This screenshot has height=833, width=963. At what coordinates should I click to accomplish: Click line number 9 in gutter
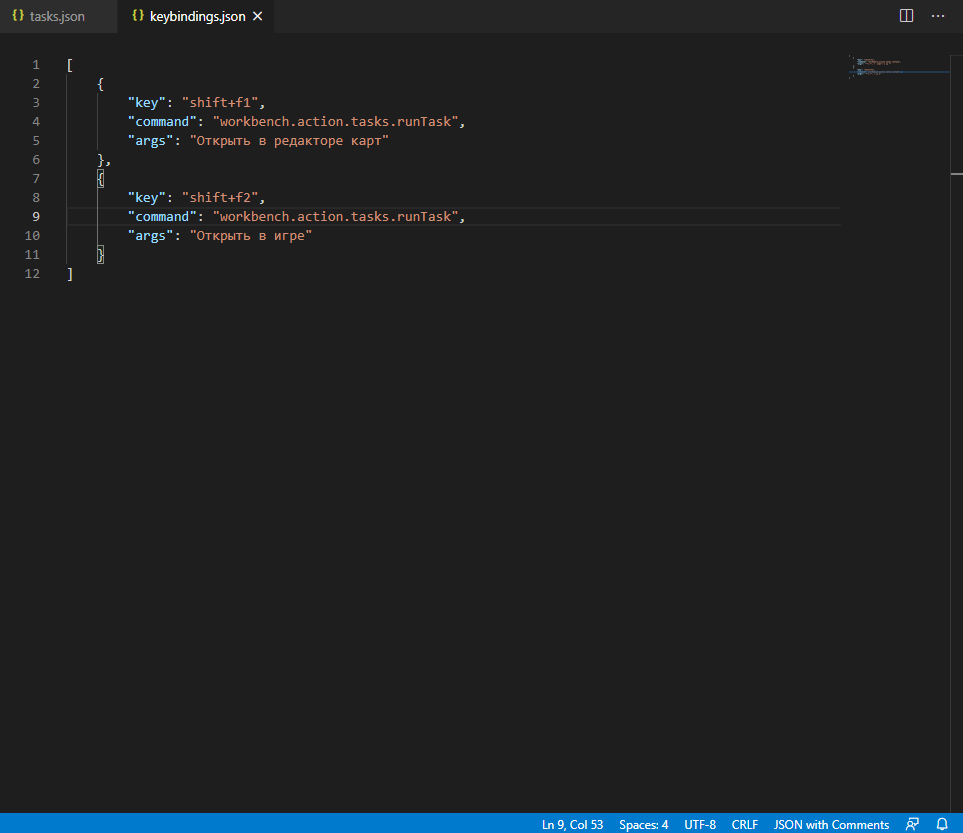click(x=36, y=217)
